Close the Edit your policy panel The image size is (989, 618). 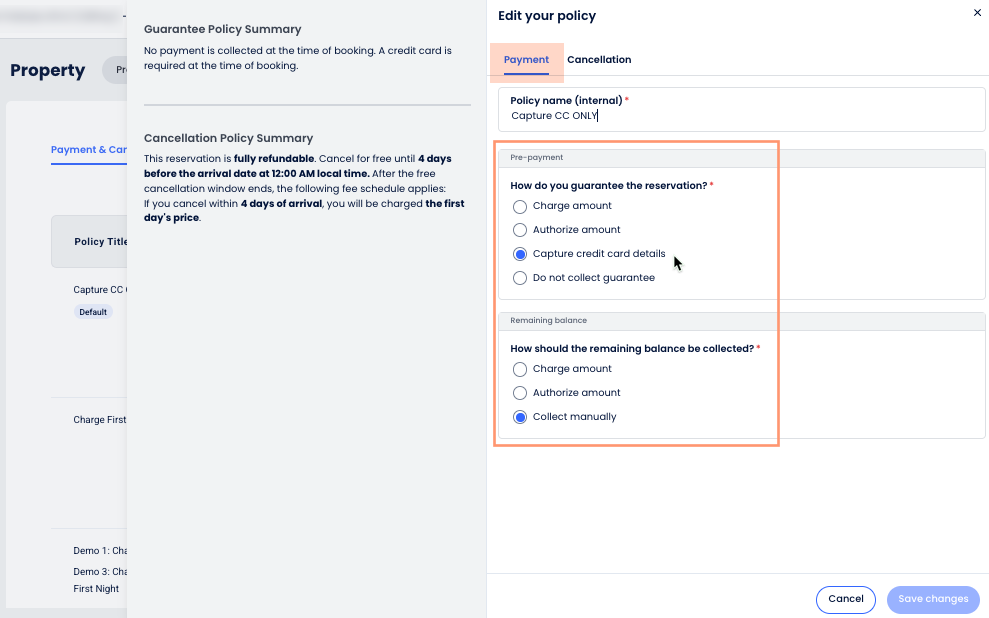[977, 13]
